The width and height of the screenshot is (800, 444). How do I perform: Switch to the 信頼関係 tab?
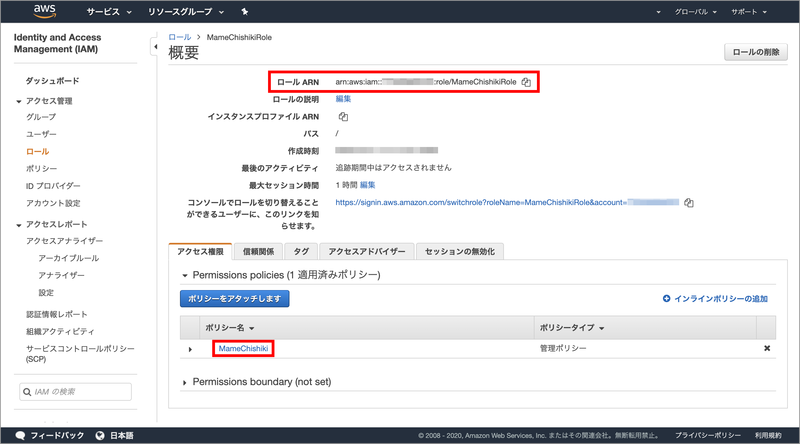[x=258, y=252]
